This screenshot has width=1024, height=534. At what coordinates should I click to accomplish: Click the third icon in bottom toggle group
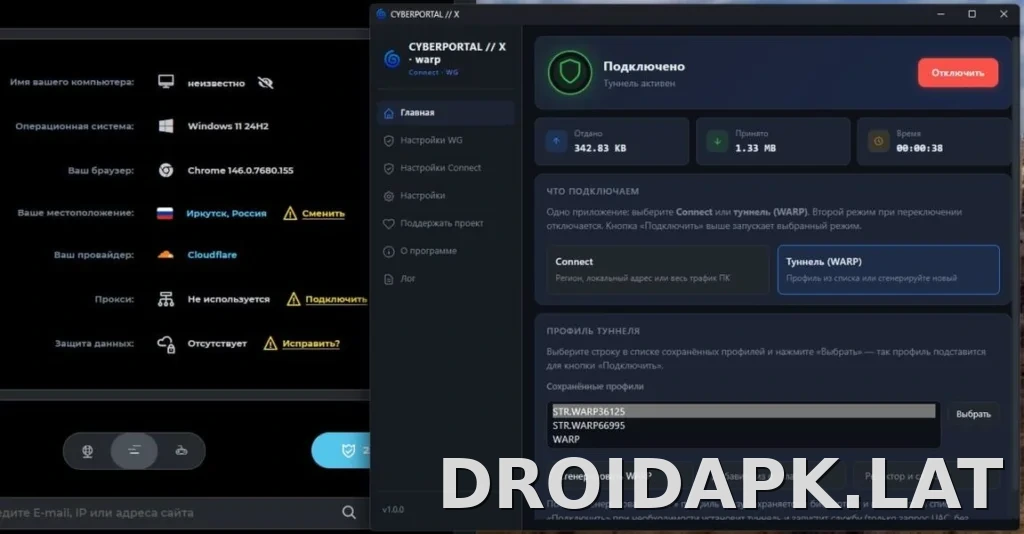tap(182, 450)
